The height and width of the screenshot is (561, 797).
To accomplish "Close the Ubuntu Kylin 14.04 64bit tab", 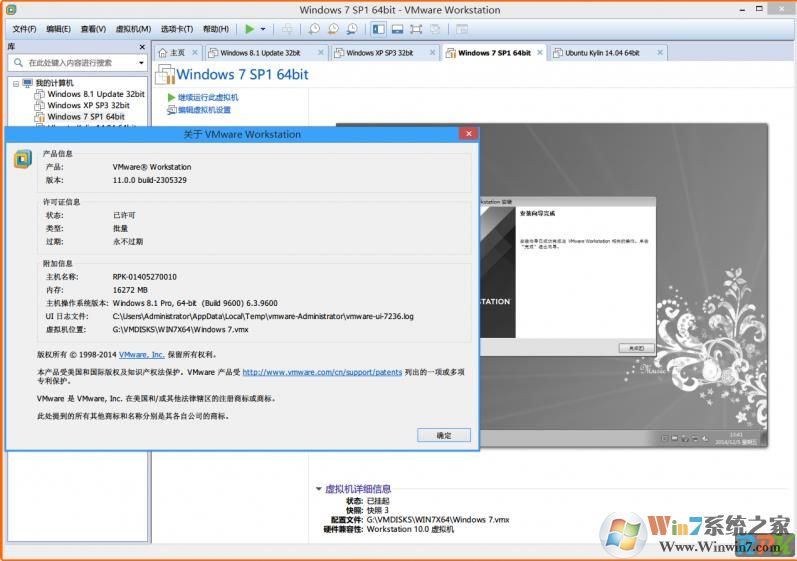I will (x=660, y=52).
